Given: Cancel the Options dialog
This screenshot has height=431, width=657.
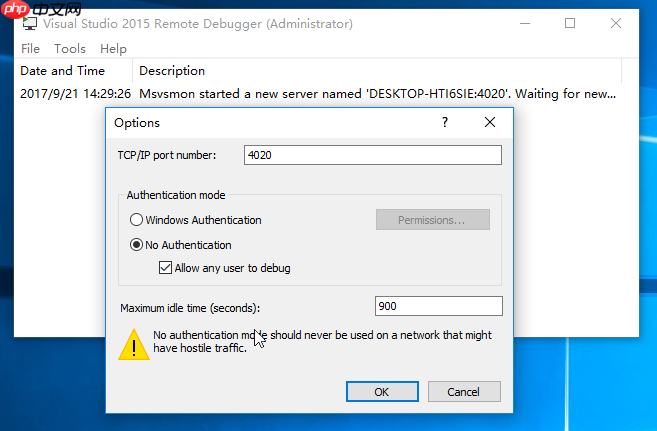Looking at the screenshot, I should 464,392.
